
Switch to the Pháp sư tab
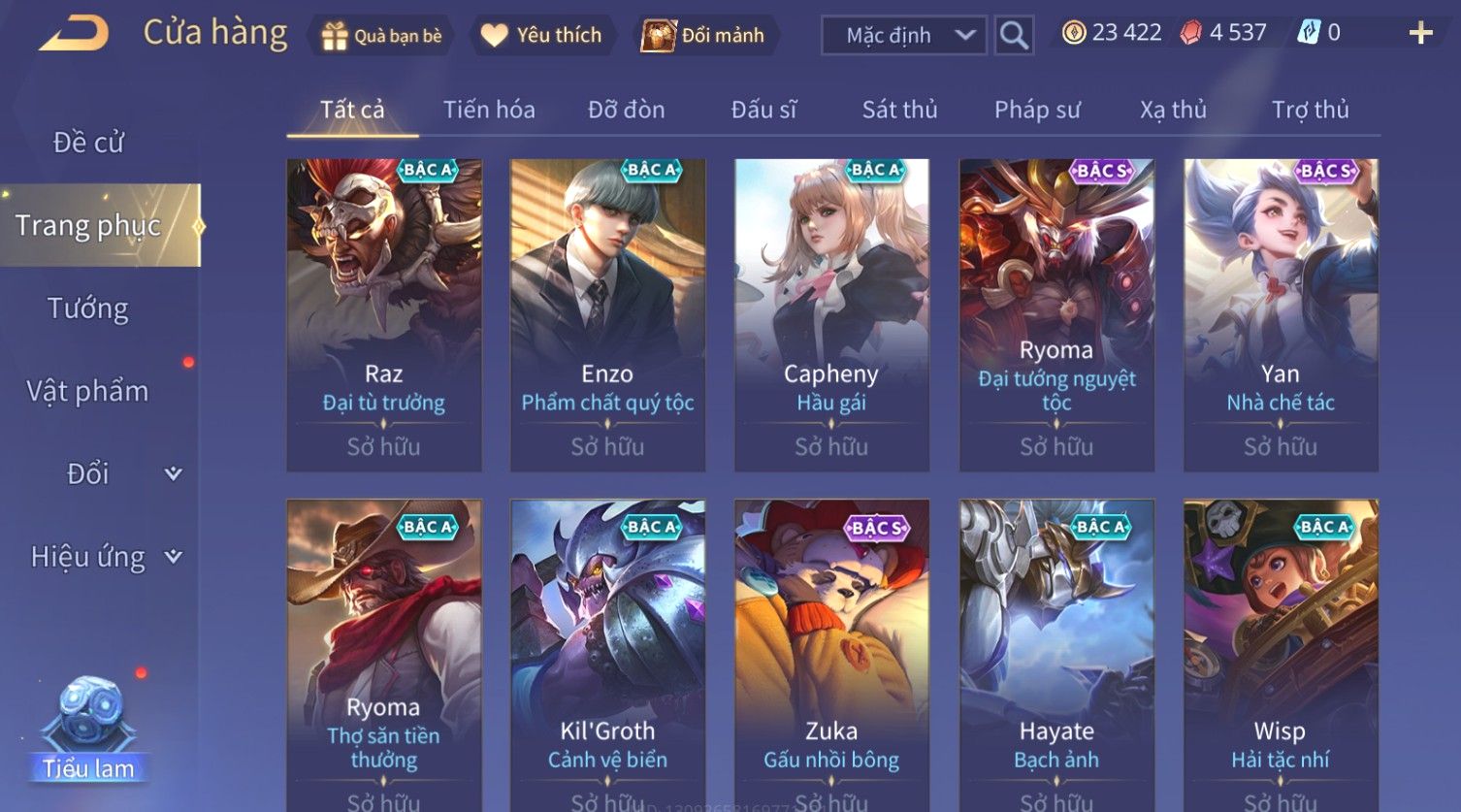(1037, 110)
